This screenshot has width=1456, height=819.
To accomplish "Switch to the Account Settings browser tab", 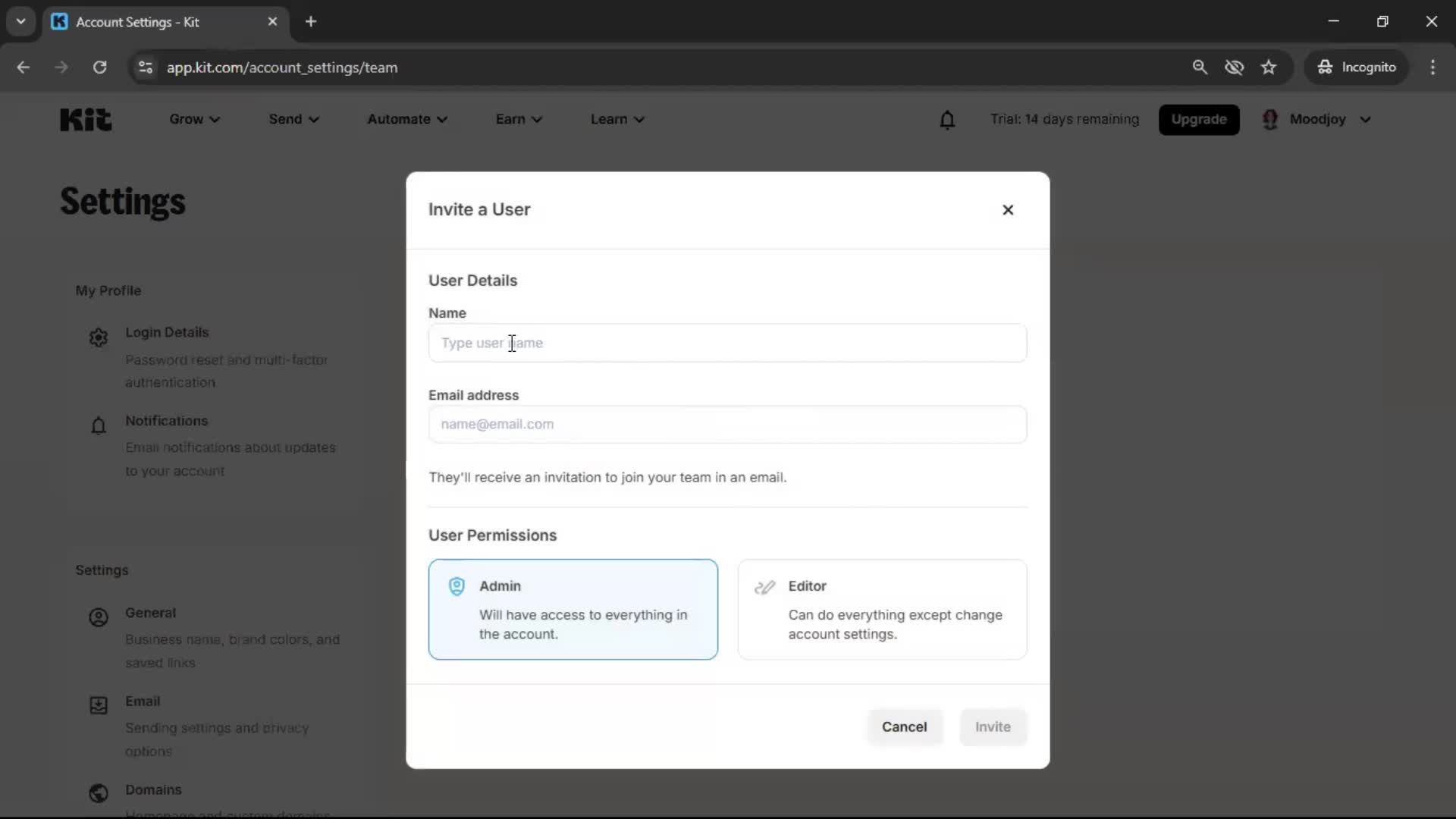I will click(x=136, y=22).
